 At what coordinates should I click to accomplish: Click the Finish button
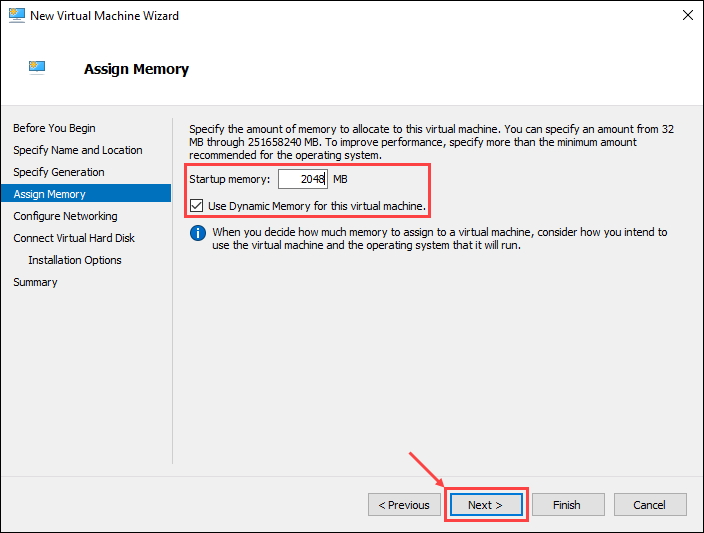[568, 505]
